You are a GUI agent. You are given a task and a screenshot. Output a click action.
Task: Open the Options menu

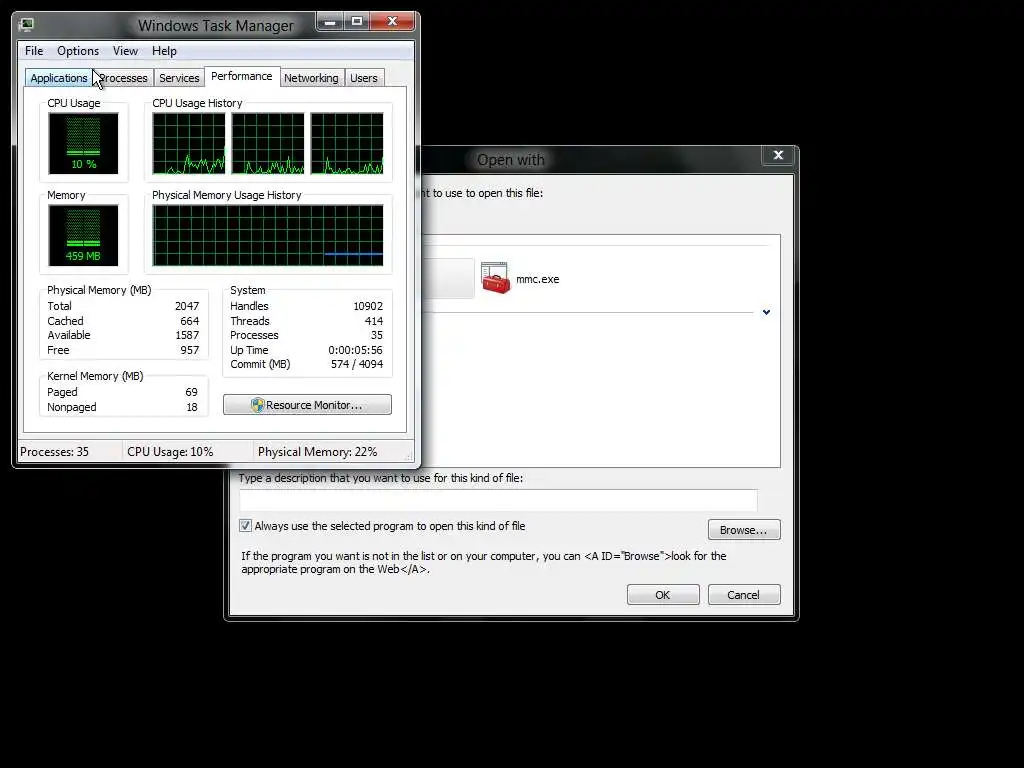coord(78,51)
